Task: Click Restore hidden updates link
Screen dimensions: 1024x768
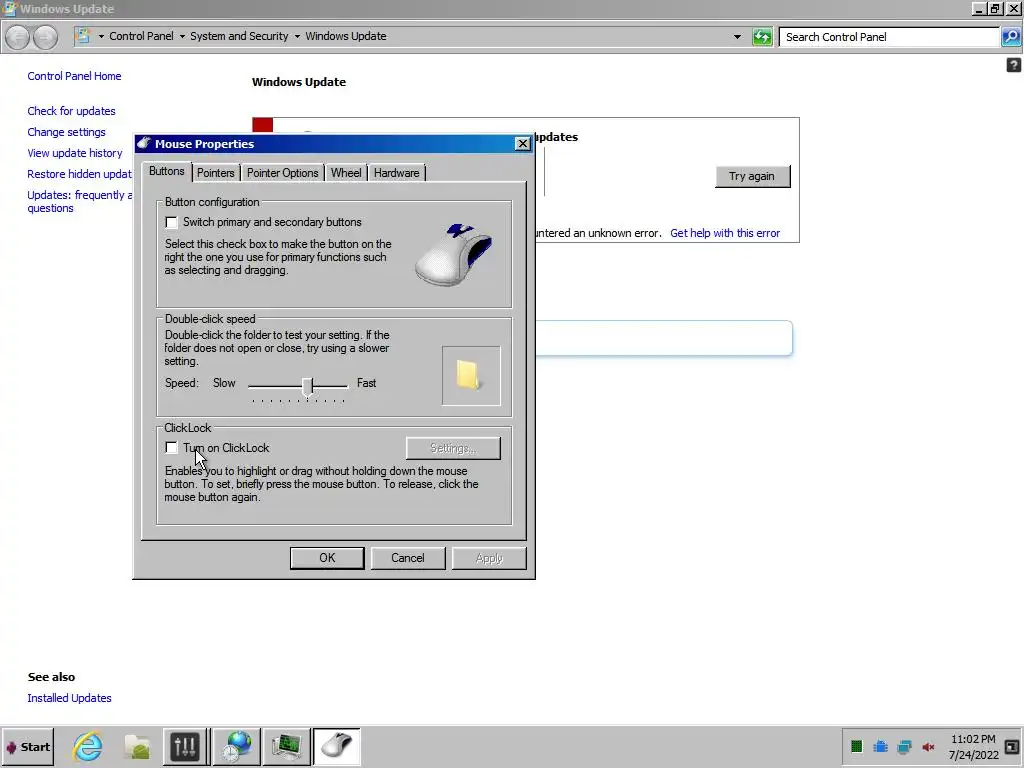Action: (79, 174)
